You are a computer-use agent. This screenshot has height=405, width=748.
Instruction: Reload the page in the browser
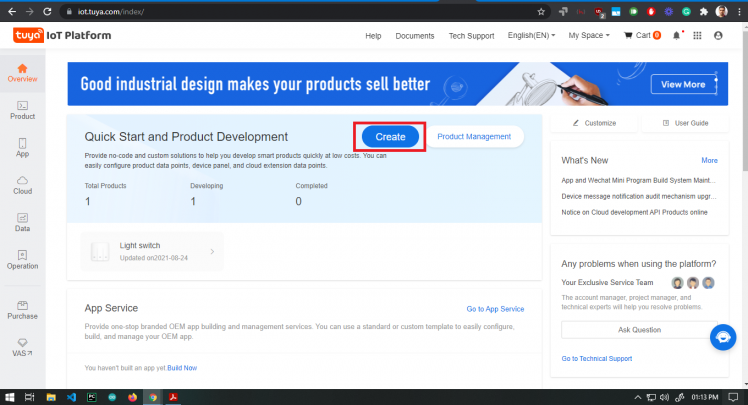coord(47,11)
